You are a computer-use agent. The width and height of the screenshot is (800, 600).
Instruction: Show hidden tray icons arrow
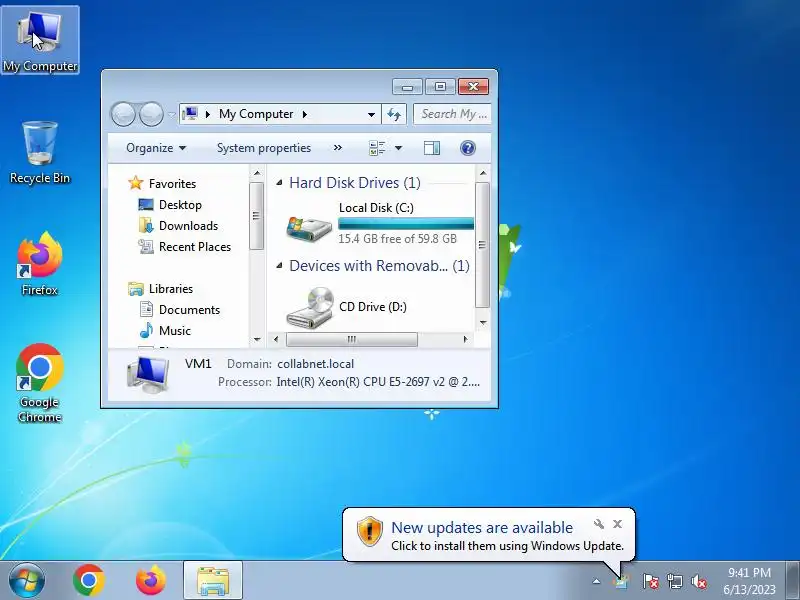coord(596,581)
